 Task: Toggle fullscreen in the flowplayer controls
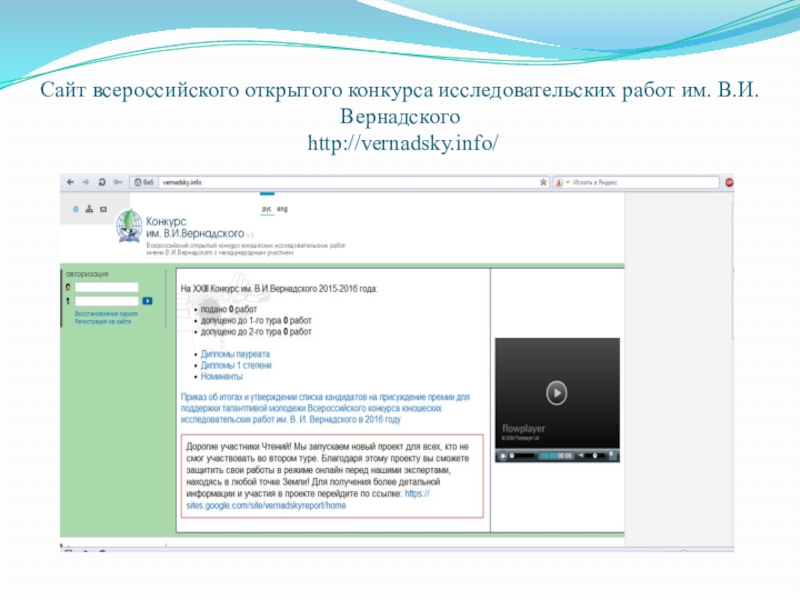[x=613, y=456]
